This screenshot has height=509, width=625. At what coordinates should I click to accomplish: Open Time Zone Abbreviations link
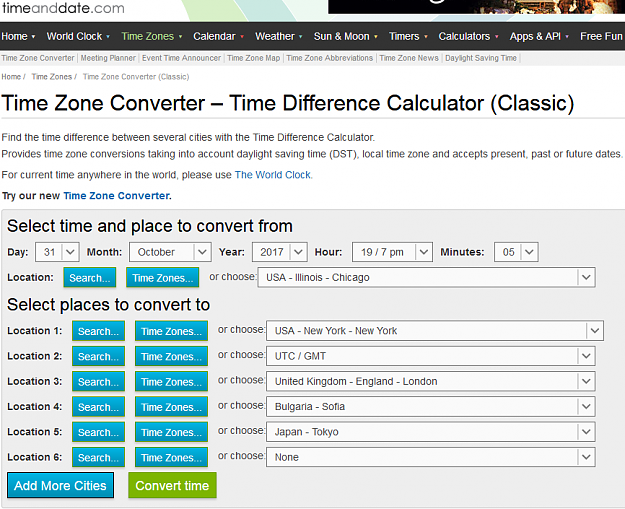click(330, 58)
